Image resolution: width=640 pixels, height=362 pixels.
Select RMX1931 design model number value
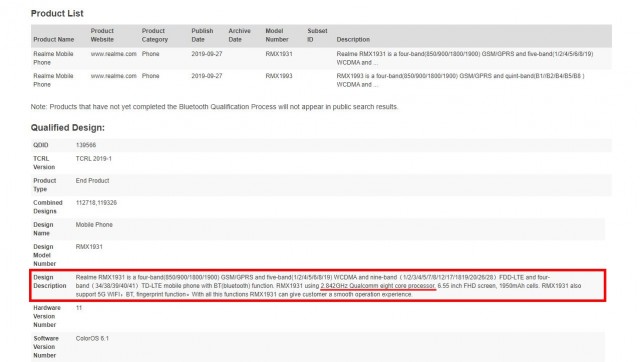click(x=89, y=247)
